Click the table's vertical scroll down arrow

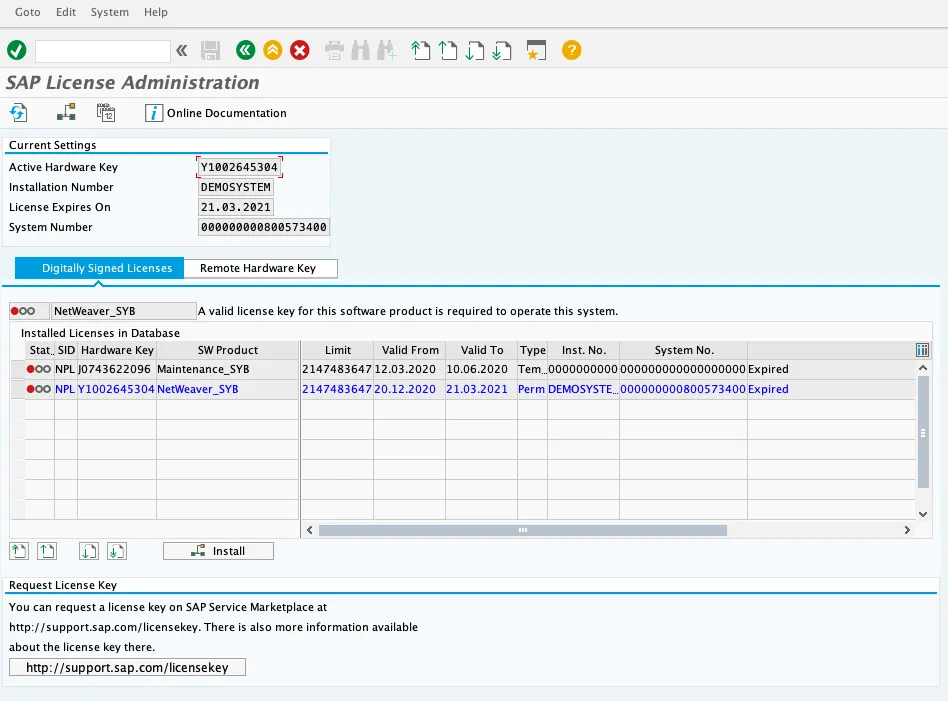click(x=922, y=512)
